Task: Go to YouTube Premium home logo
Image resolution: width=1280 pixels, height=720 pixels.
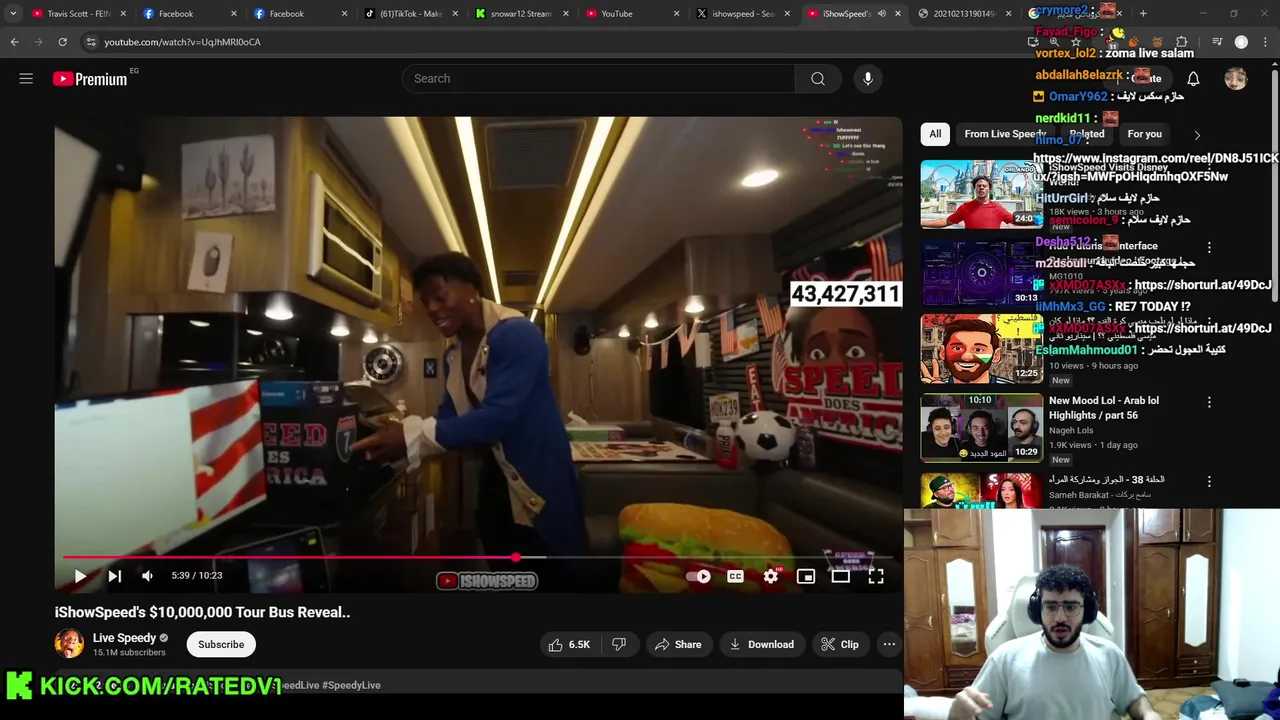Action: [x=90, y=79]
